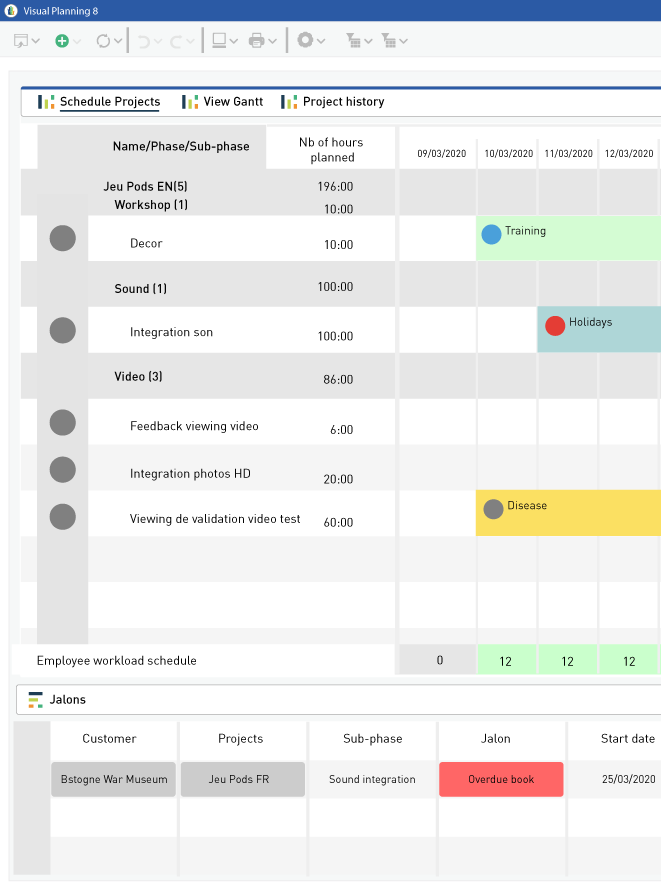The width and height of the screenshot is (661, 894).
Task: Click the redo arrow icon
Action: pyautogui.click(x=178, y=41)
